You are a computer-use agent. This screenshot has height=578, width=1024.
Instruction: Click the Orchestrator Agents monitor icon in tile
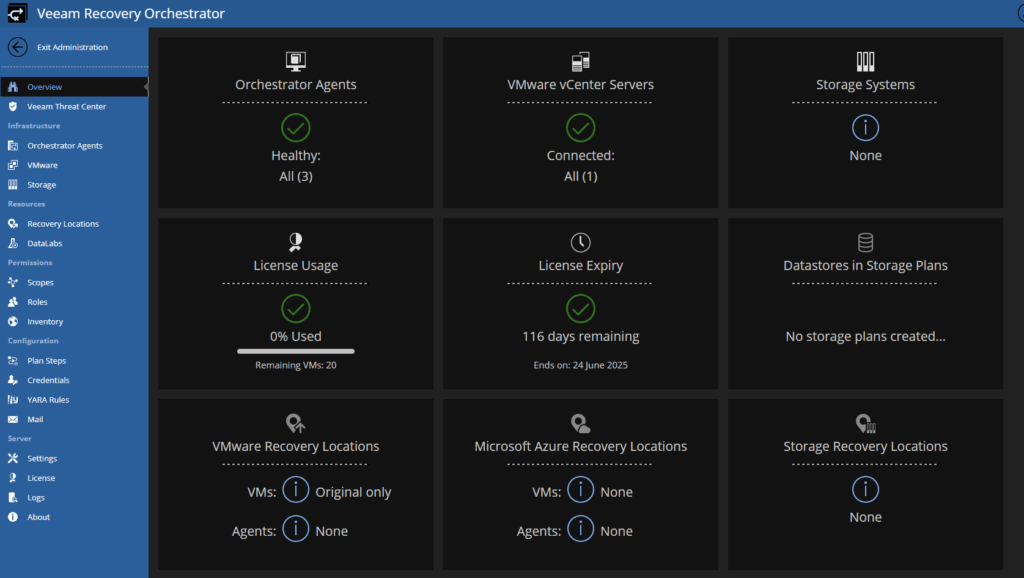pos(296,61)
